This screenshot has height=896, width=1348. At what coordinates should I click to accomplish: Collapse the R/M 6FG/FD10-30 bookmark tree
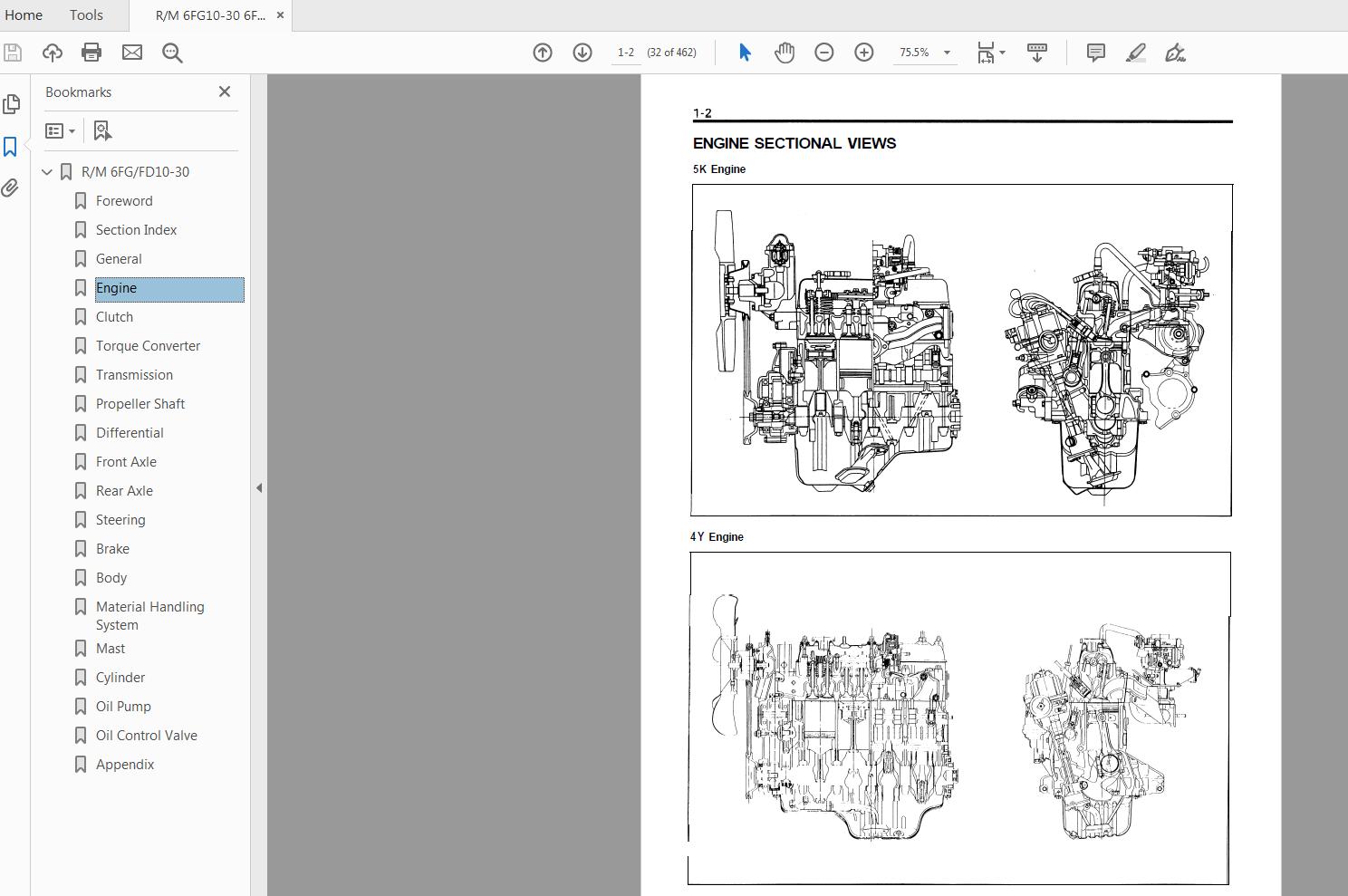tap(47, 172)
